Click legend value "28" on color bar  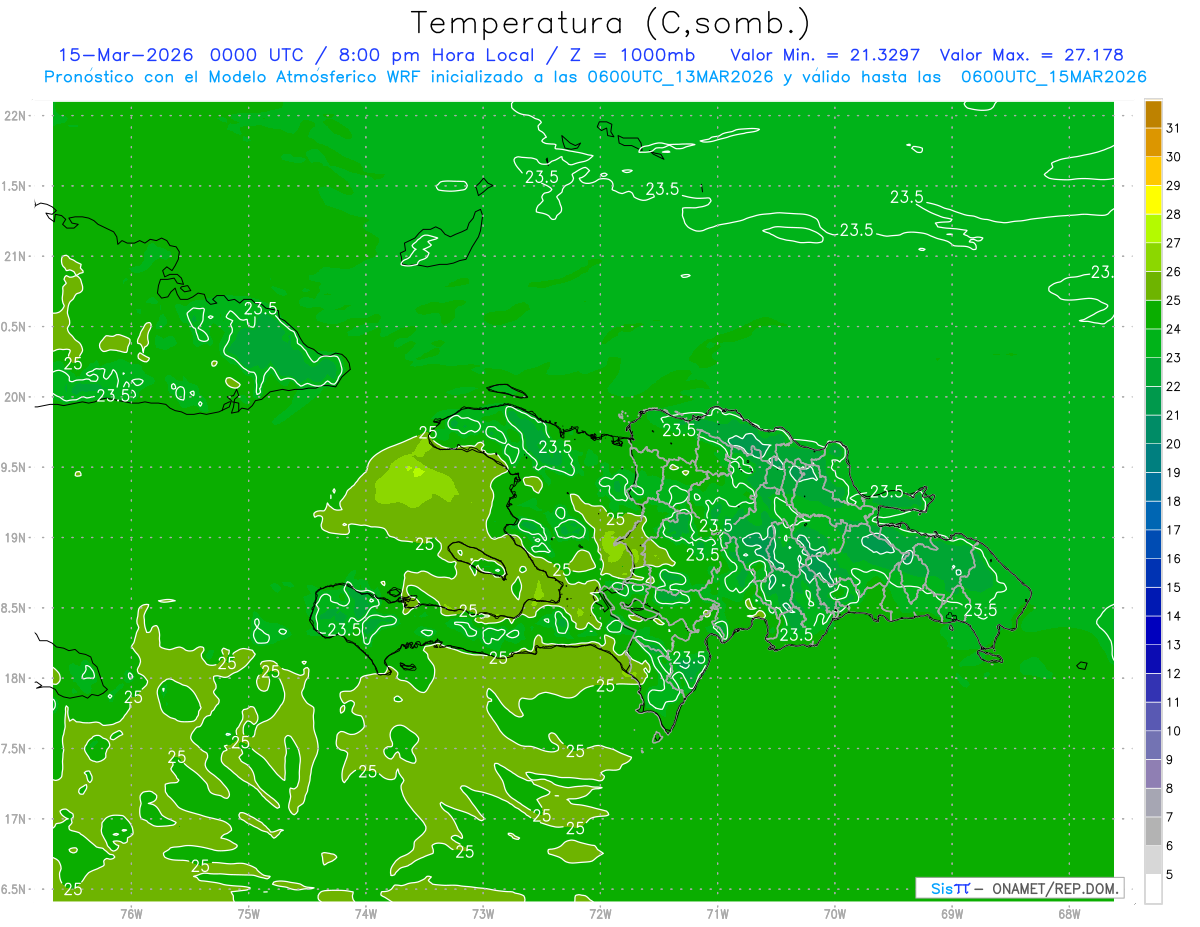coord(1174,214)
